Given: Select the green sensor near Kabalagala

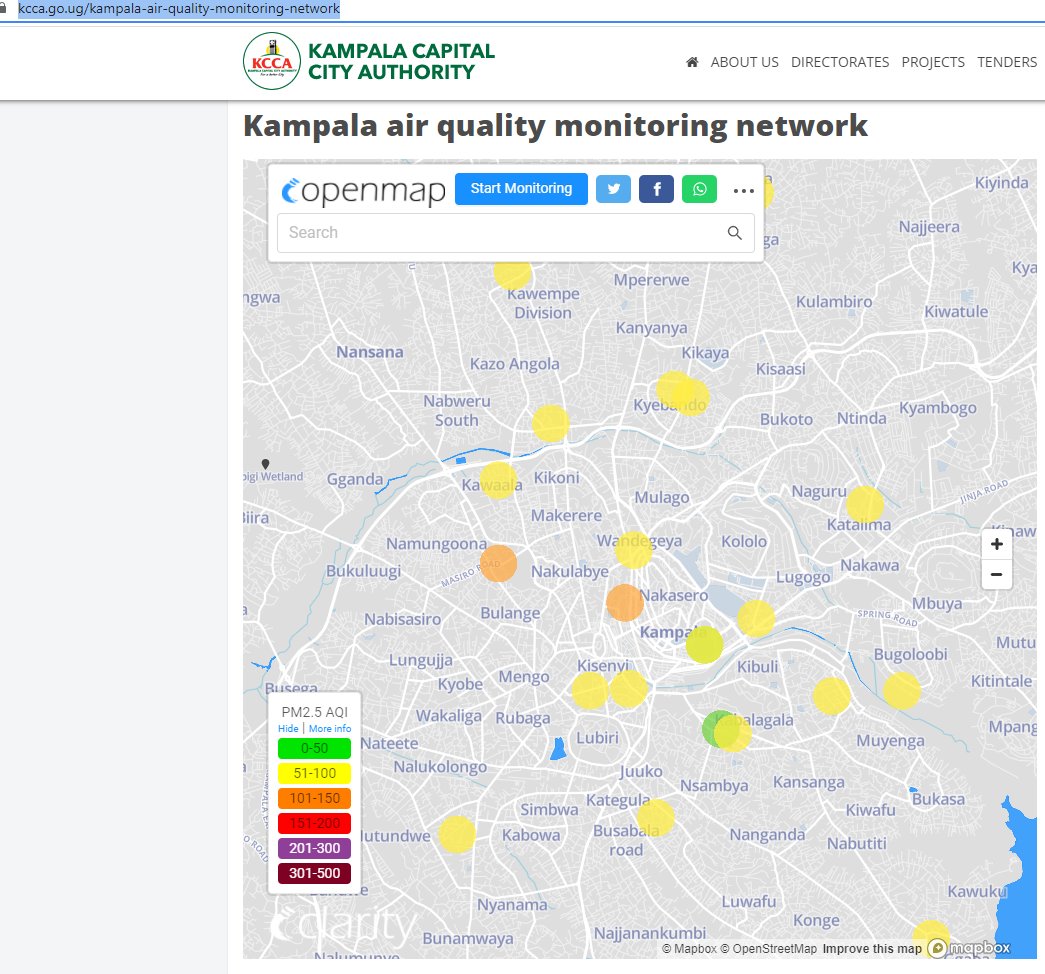Looking at the screenshot, I should 716,728.
